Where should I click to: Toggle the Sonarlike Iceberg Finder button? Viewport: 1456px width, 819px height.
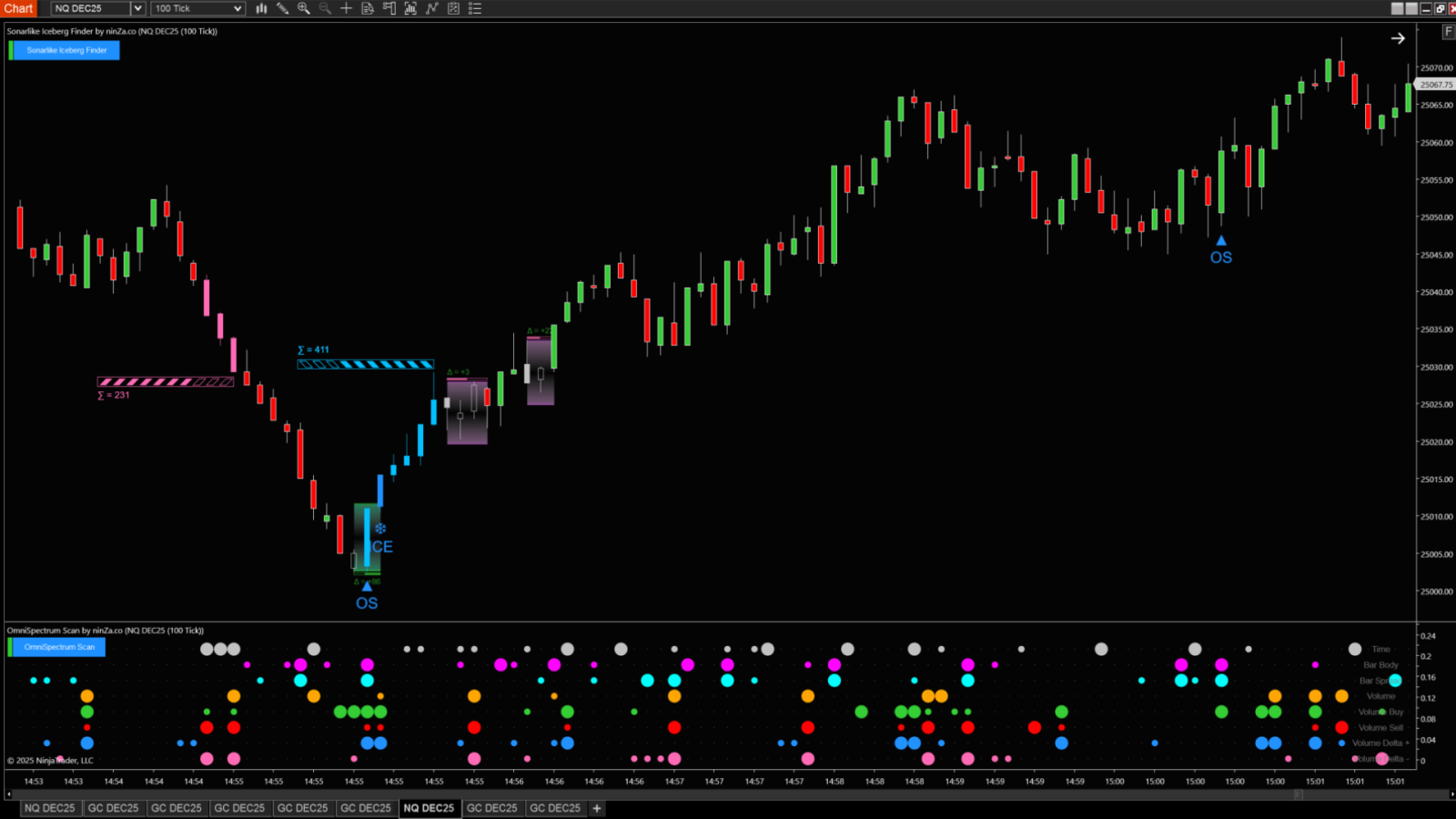pos(66,50)
